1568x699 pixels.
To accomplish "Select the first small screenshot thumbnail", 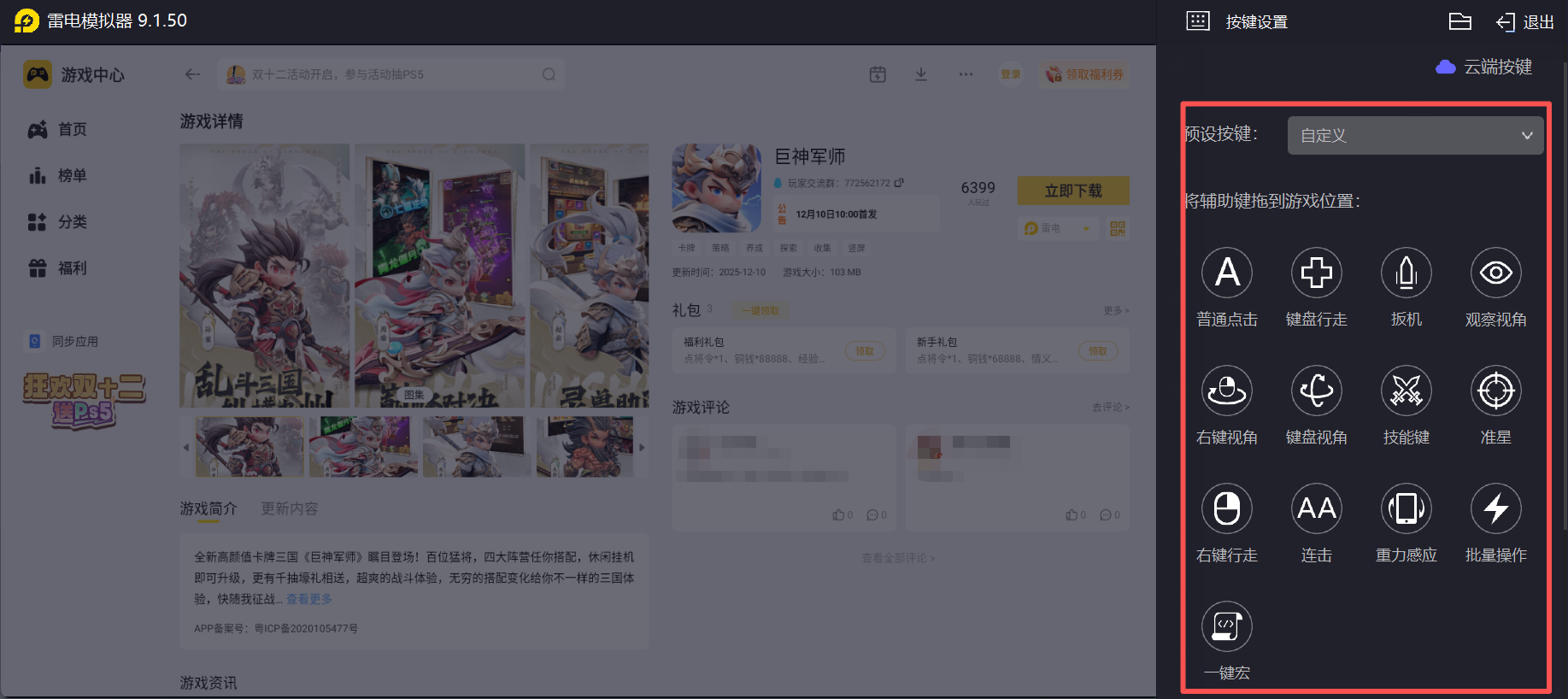I will coord(250,447).
